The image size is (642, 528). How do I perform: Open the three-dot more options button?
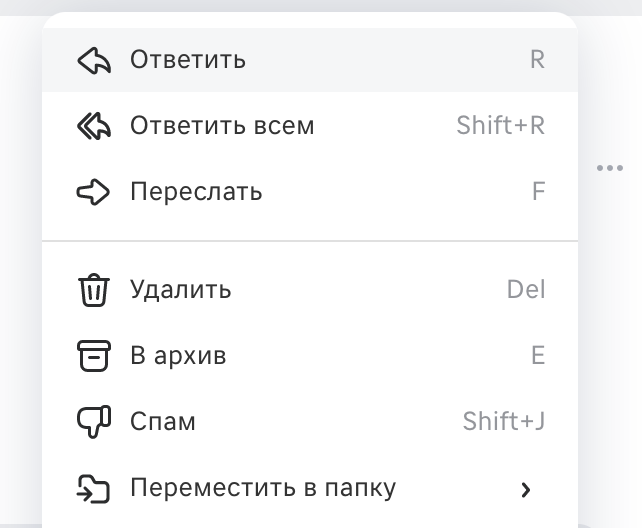610,168
